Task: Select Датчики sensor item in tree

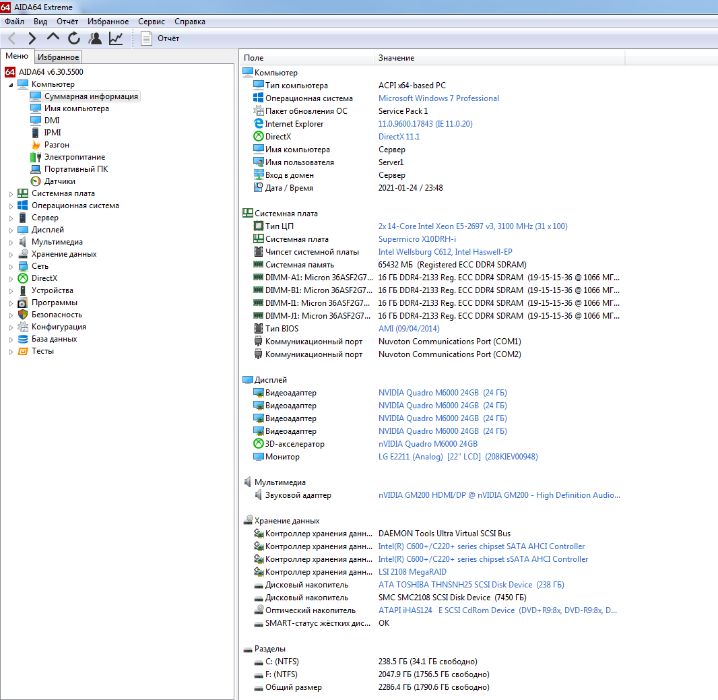Action: tap(59, 181)
